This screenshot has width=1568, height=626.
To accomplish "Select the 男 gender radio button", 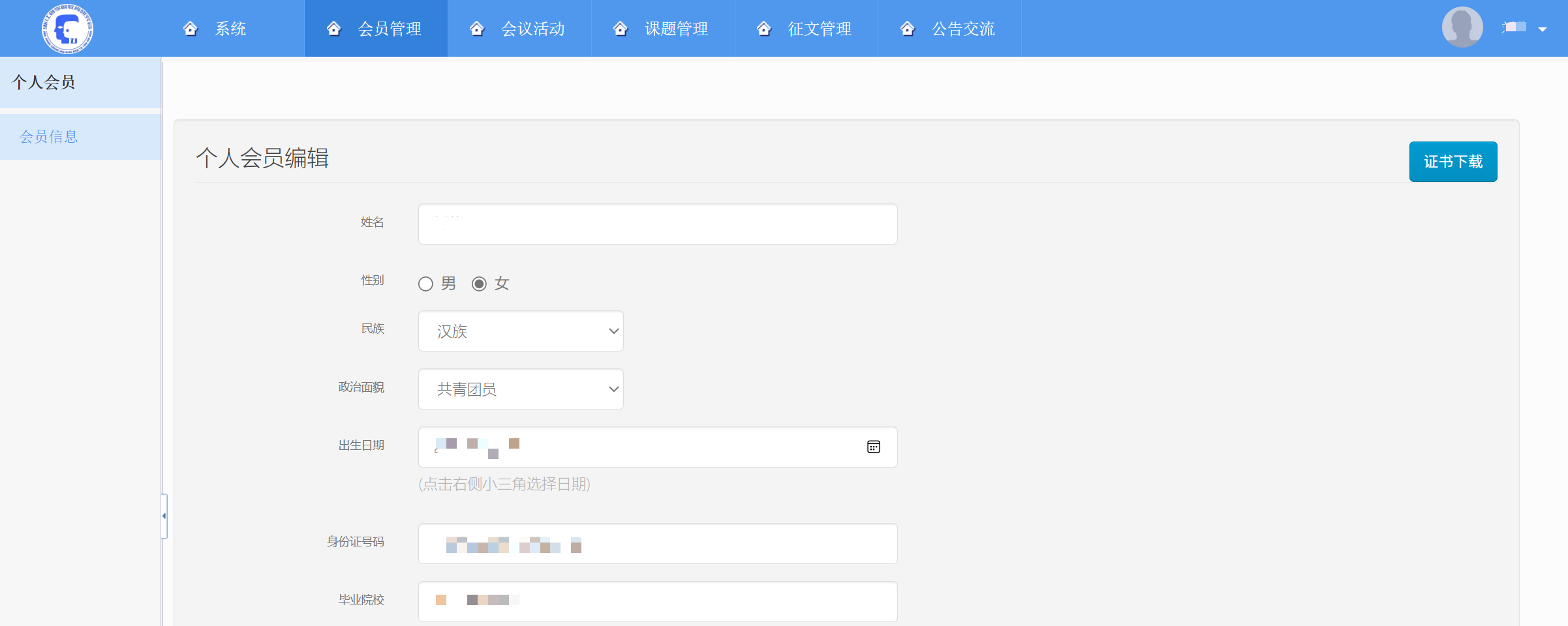I will [x=426, y=284].
